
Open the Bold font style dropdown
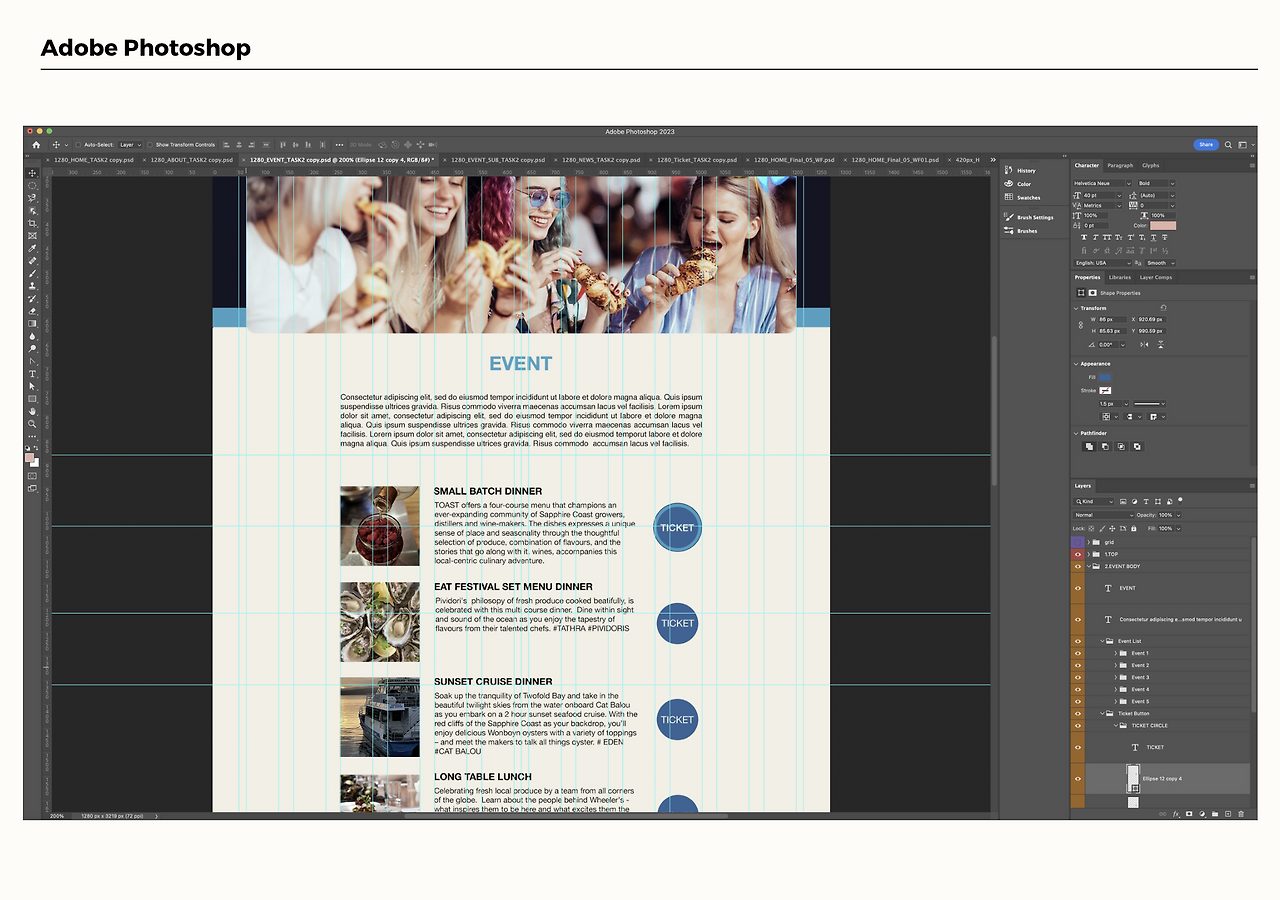1157,183
